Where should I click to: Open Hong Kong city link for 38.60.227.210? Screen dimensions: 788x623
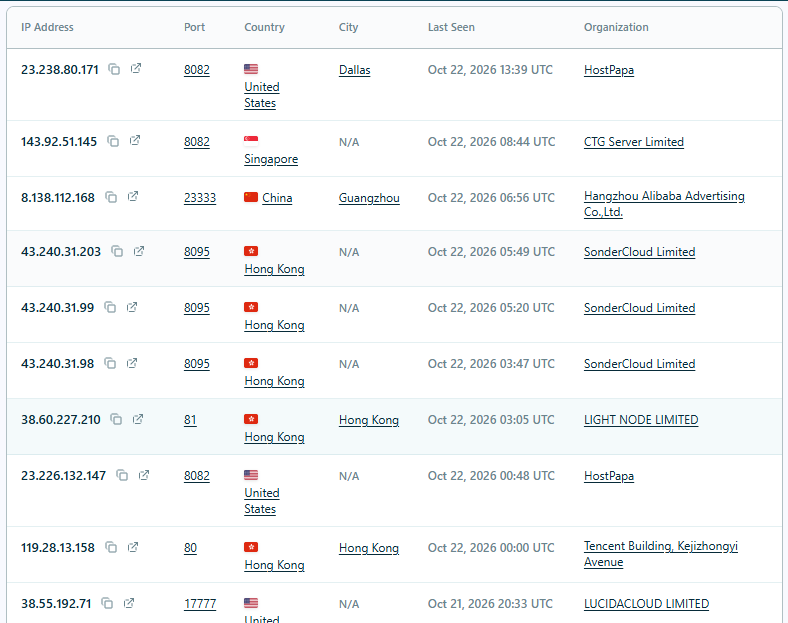(369, 420)
